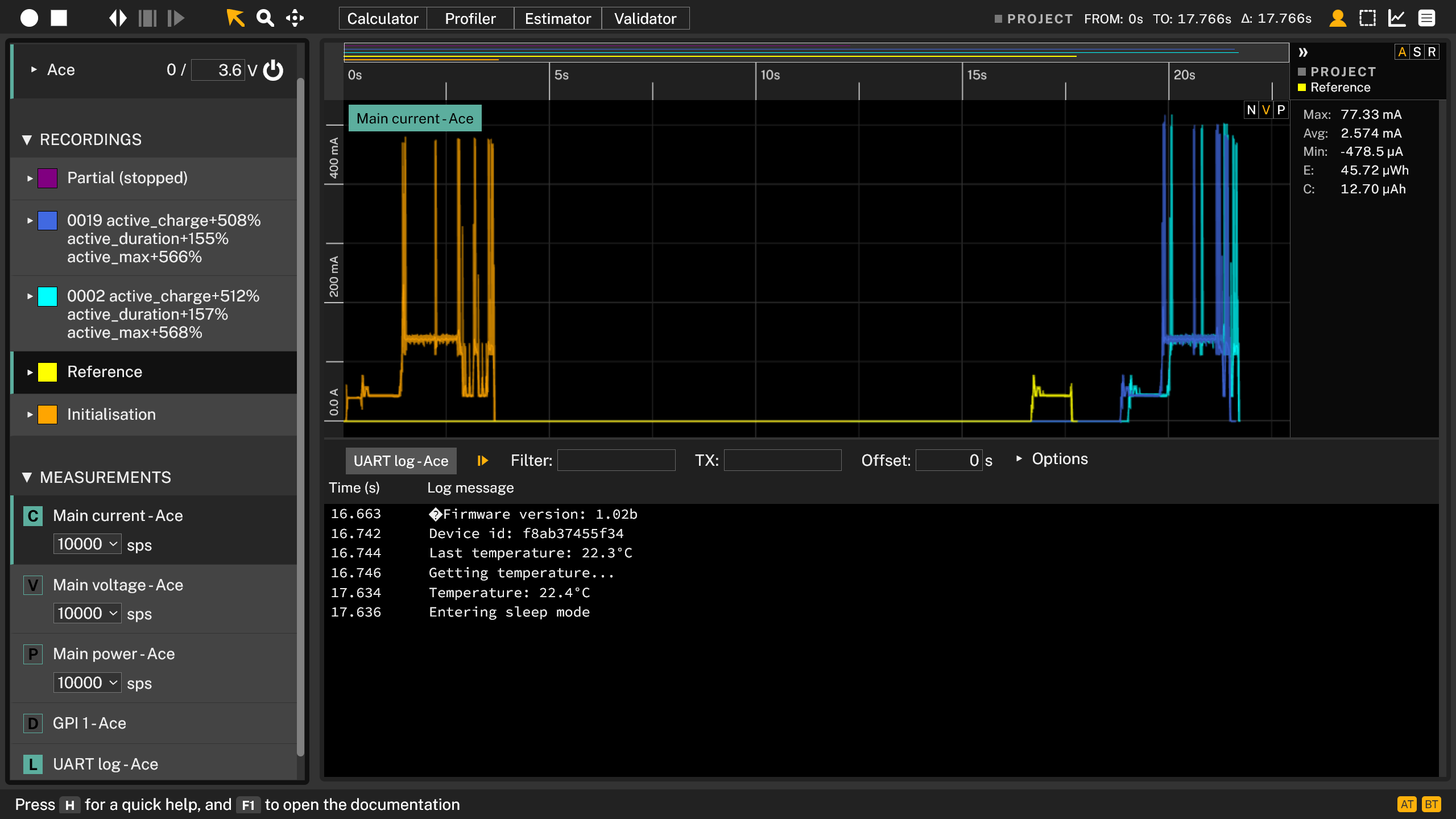Click the yellow Reference color swatch
This screenshot has height=819, width=1456.
click(x=47, y=372)
